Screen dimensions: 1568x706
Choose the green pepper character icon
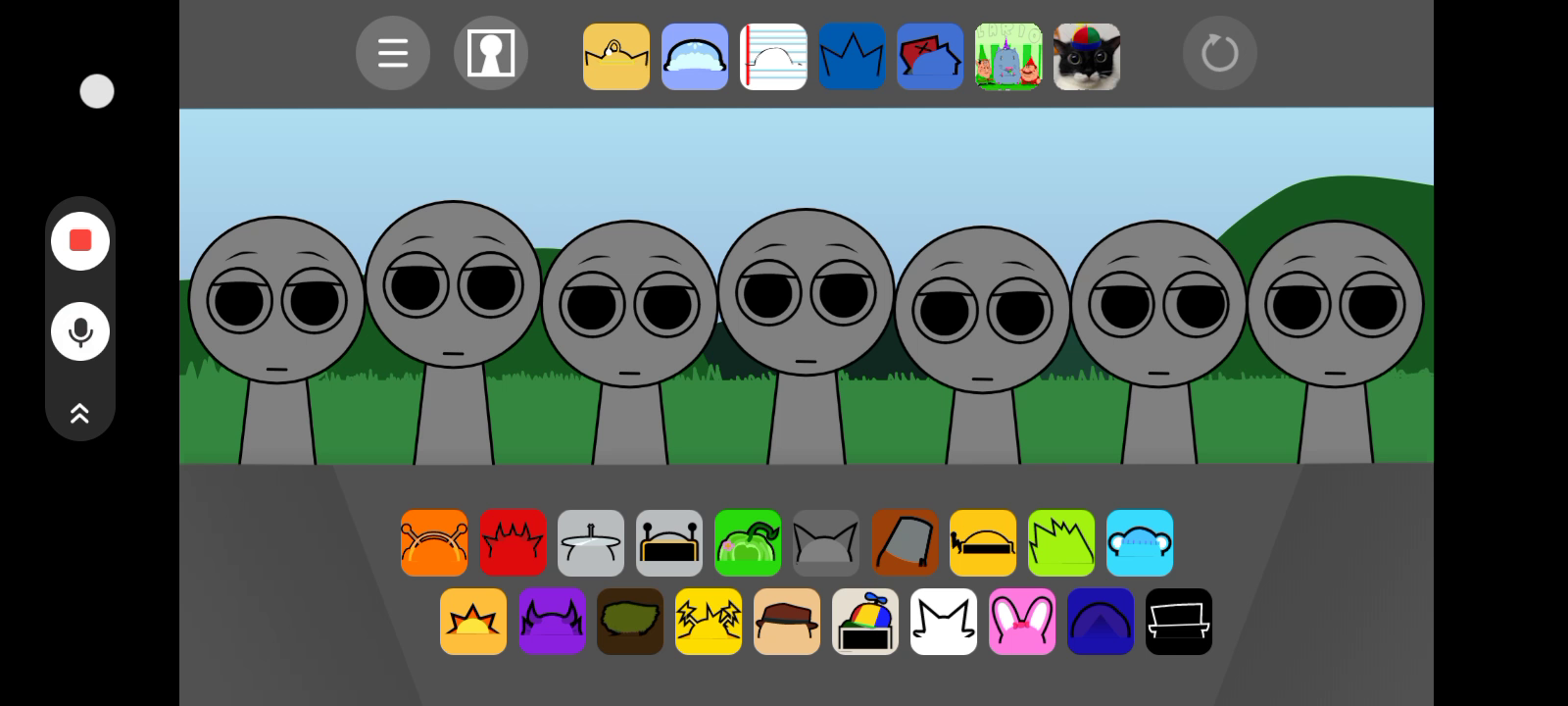click(x=748, y=543)
